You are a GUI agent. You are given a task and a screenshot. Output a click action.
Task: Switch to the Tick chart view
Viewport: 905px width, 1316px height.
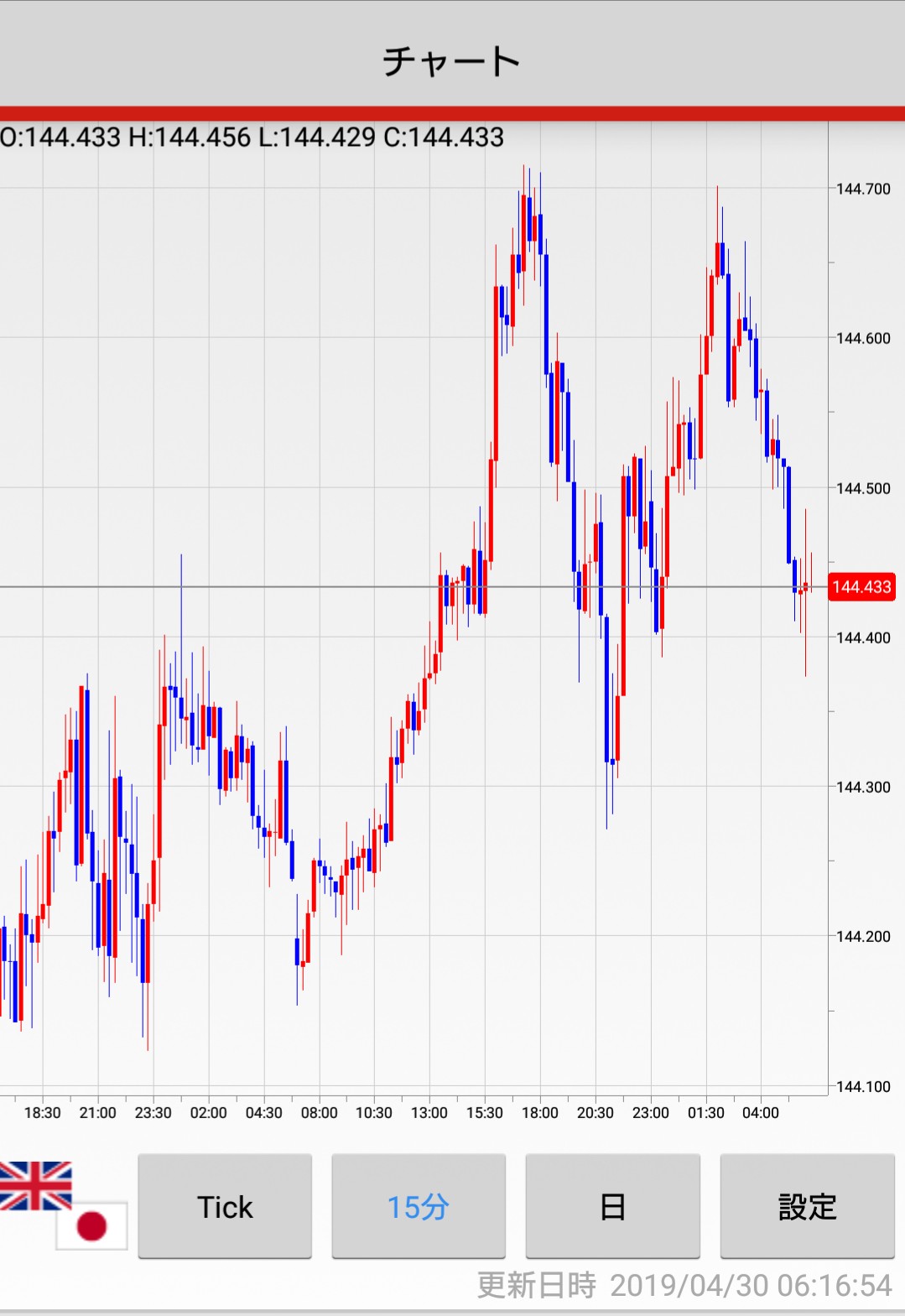[x=225, y=1207]
